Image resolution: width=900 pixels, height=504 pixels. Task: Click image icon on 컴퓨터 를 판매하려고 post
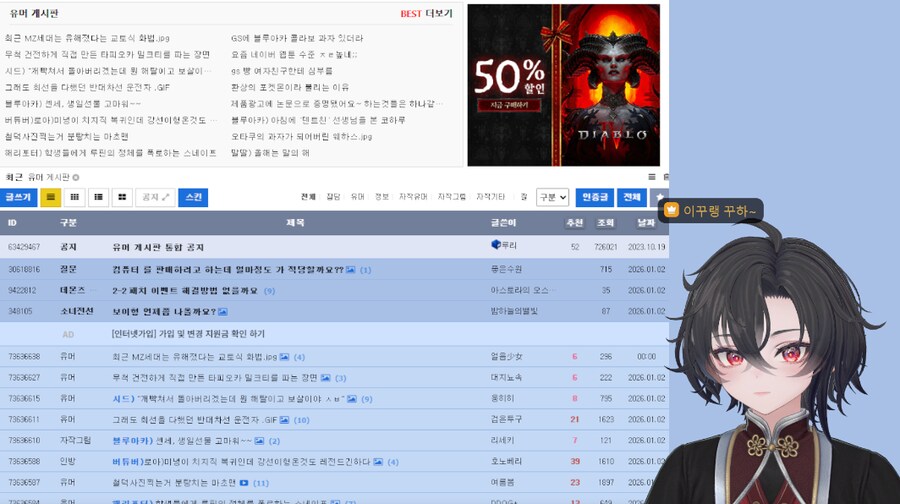click(350, 269)
